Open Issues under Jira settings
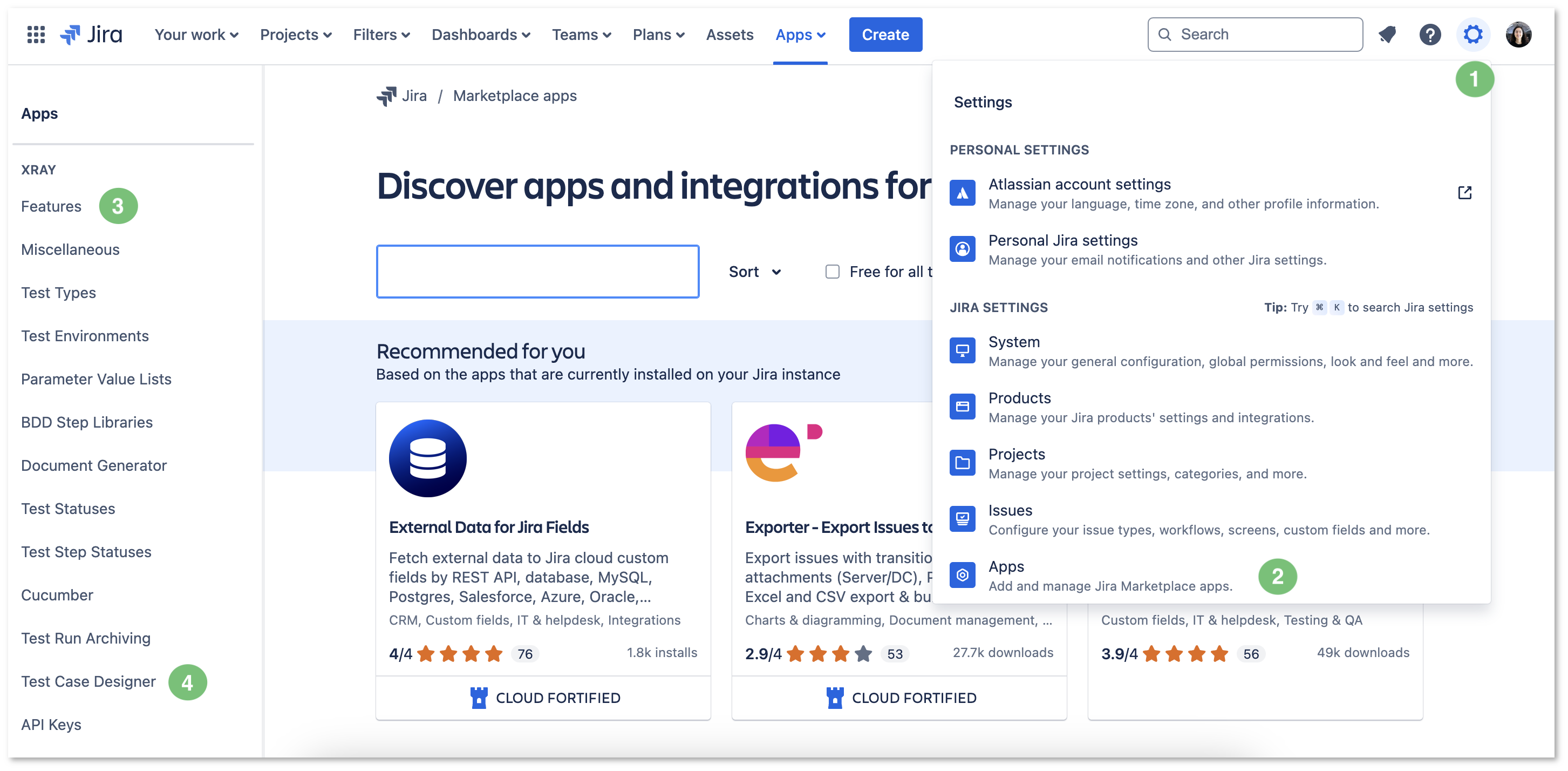This screenshot has width=1568, height=771. pyautogui.click(x=1211, y=519)
